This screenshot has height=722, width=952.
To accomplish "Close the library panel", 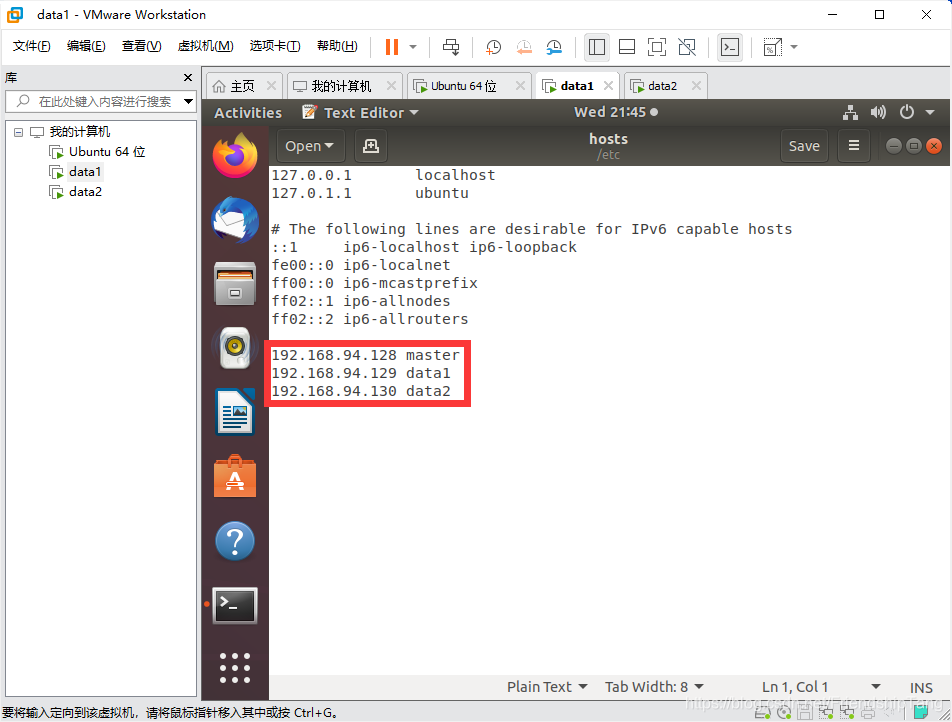I will (x=188, y=77).
